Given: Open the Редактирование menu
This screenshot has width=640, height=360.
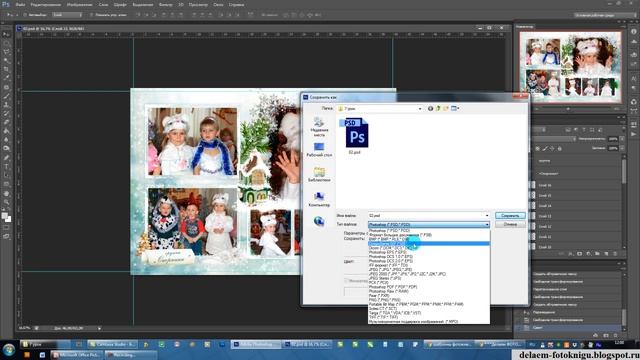Looking at the screenshot, I should tap(46, 5).
